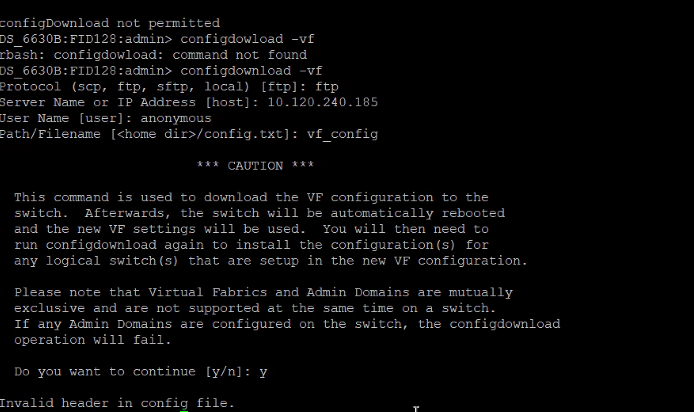Click the vf_config filename text
This screenshot has width=694, height=412.
coord(338,134)
